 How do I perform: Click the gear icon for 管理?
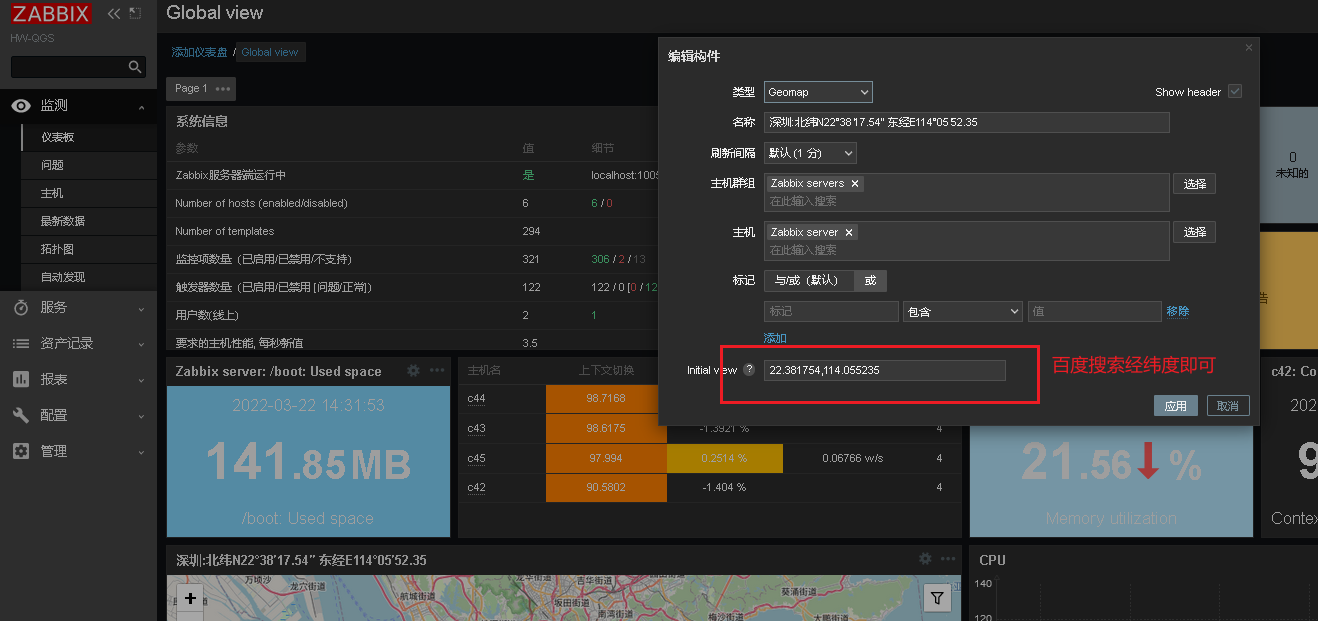(21, 451)
